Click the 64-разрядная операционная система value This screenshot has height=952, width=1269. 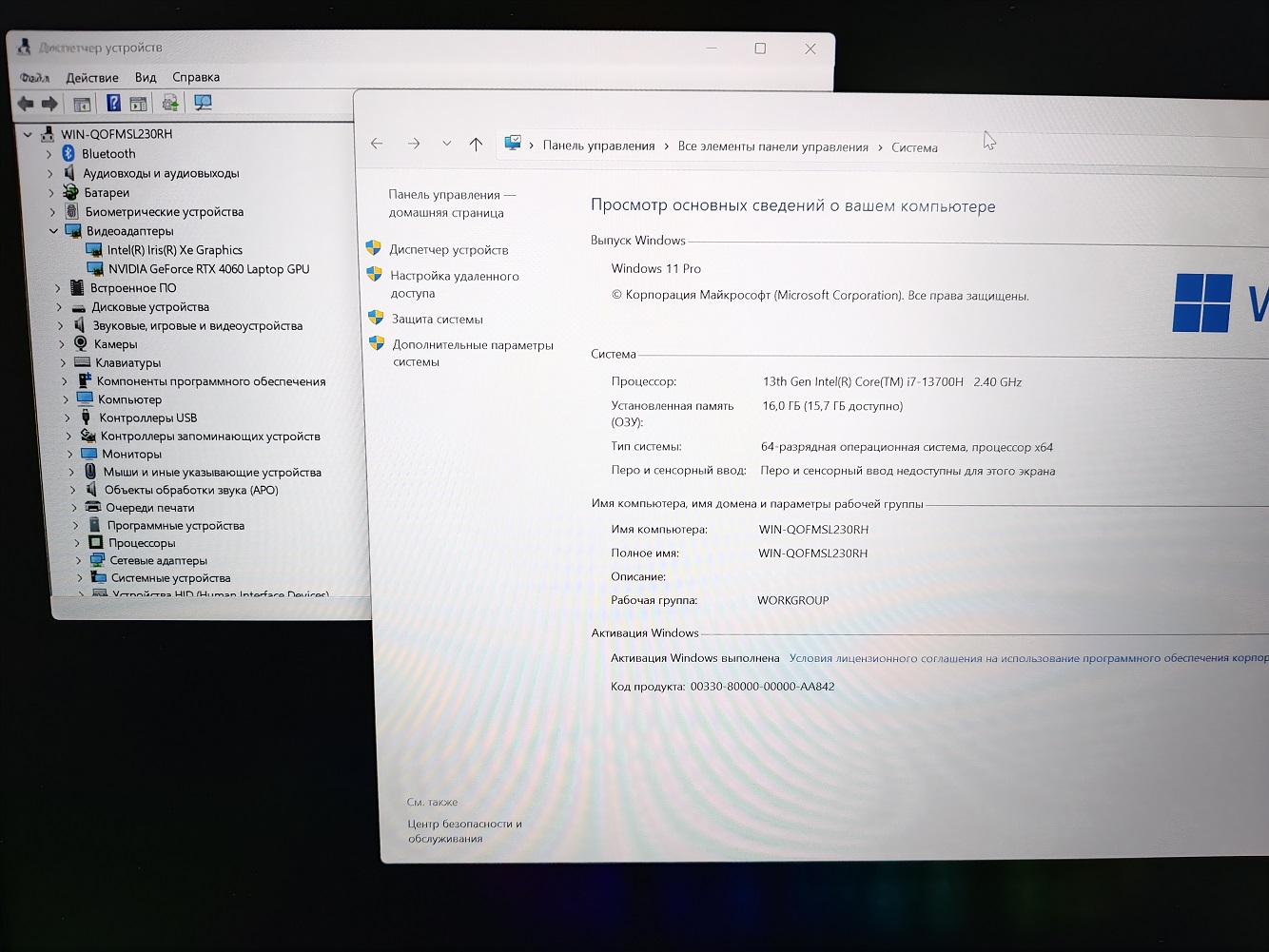tap(907, 447)
